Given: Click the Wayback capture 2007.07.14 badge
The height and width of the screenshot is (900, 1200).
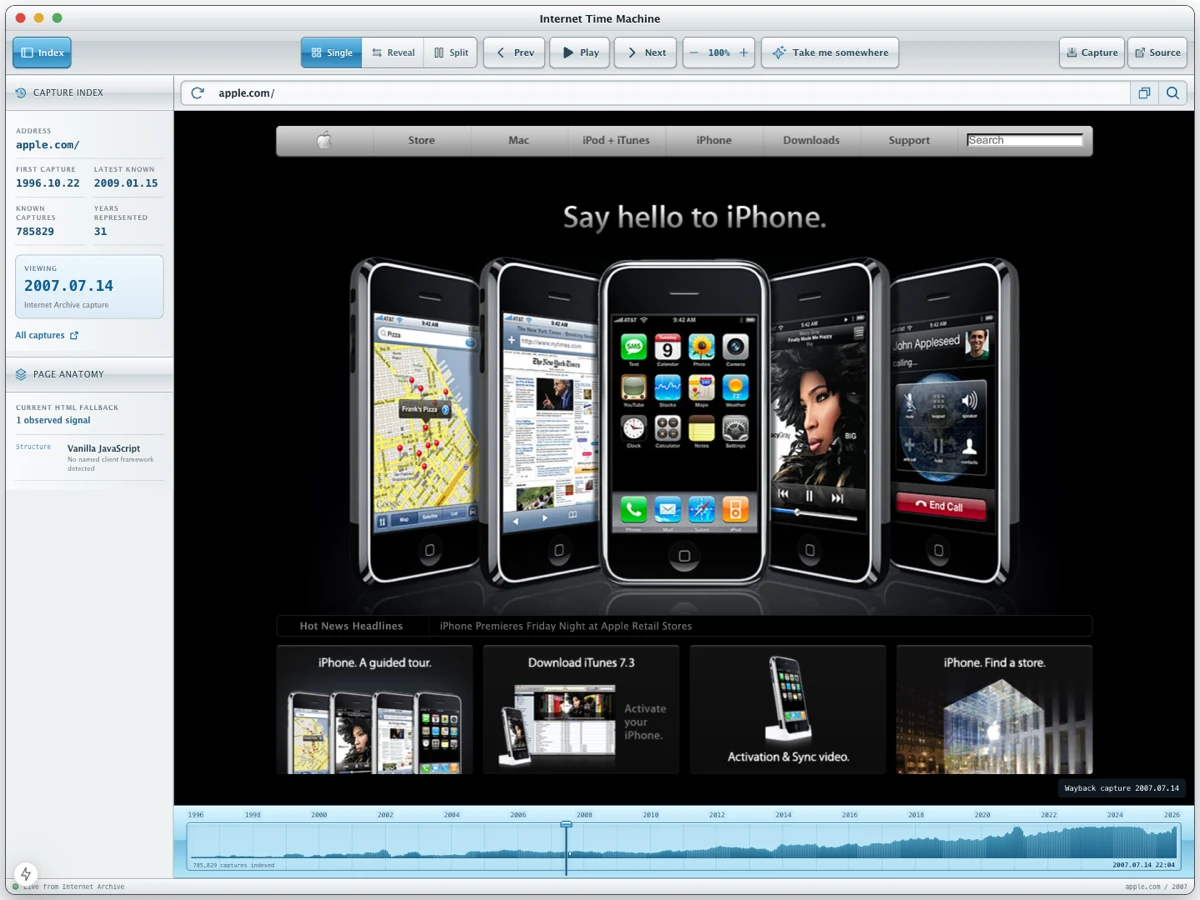Looking at the screenshot, I should coord(1122,788).
